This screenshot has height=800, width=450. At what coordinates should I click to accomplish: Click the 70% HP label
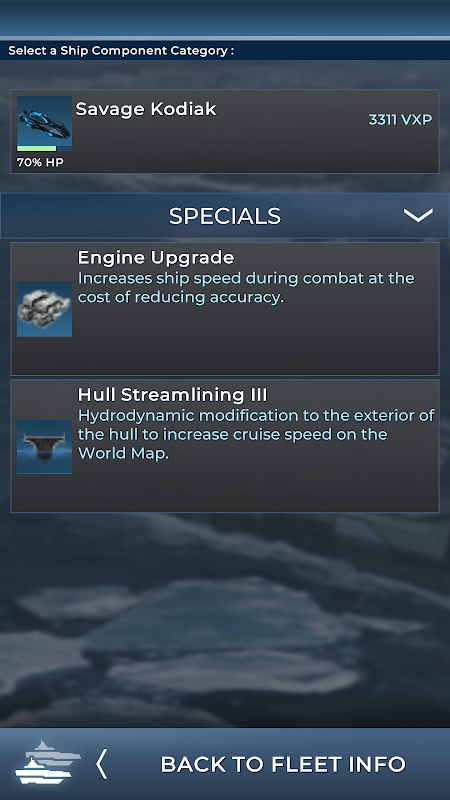coord(40,163)
